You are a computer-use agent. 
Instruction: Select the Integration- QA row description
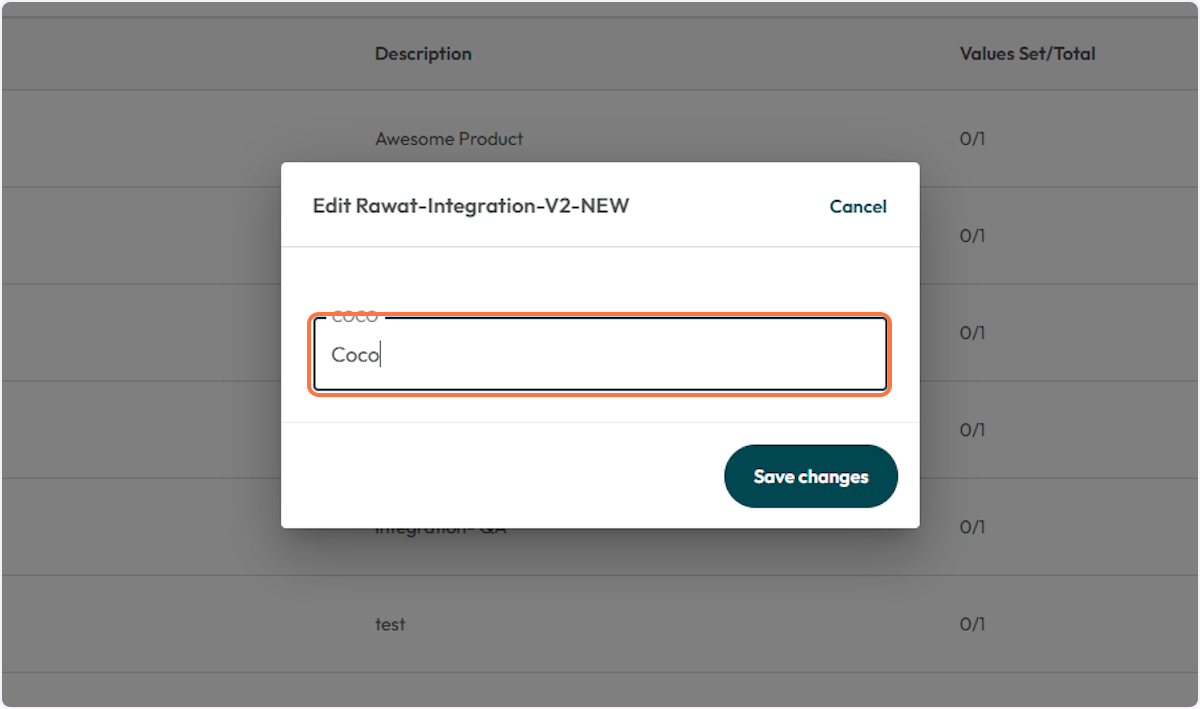point(443,526)
